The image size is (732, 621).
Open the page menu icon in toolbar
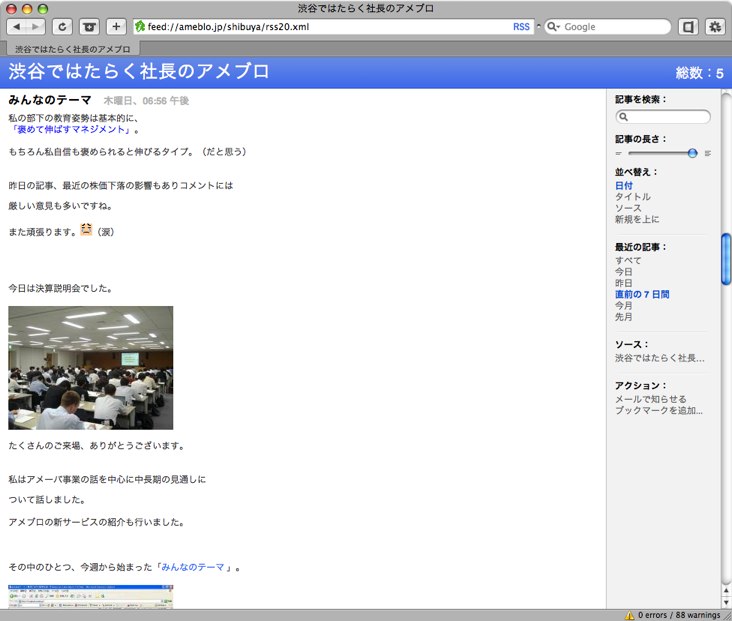688,27
